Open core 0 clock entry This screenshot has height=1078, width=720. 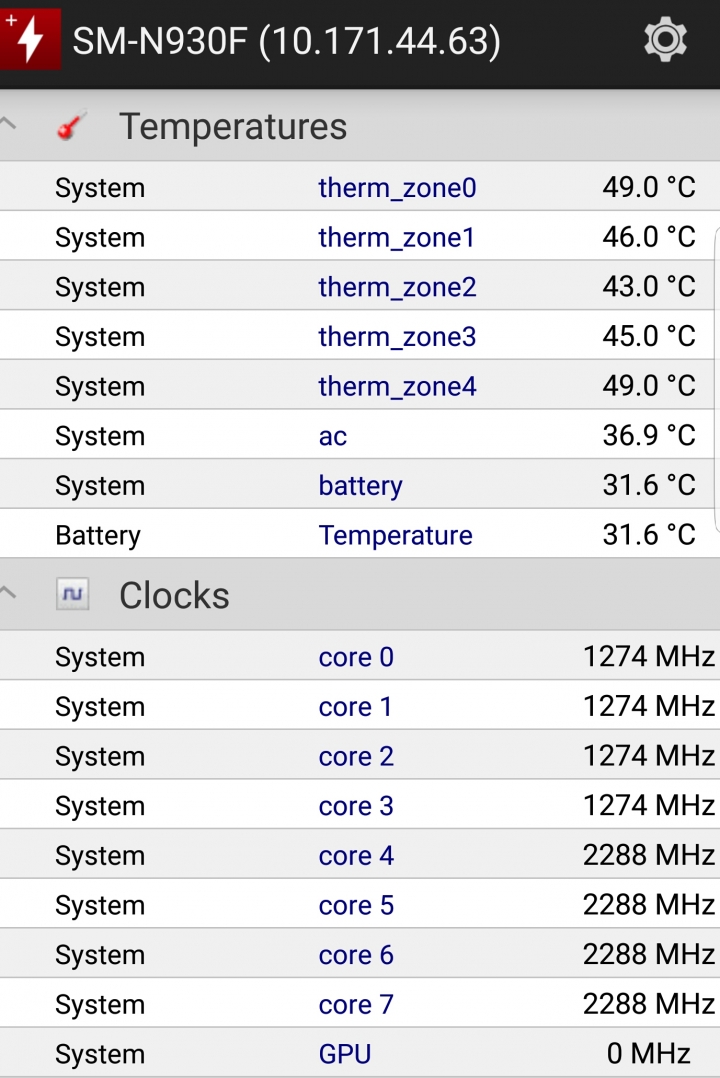tap(356, 657)
